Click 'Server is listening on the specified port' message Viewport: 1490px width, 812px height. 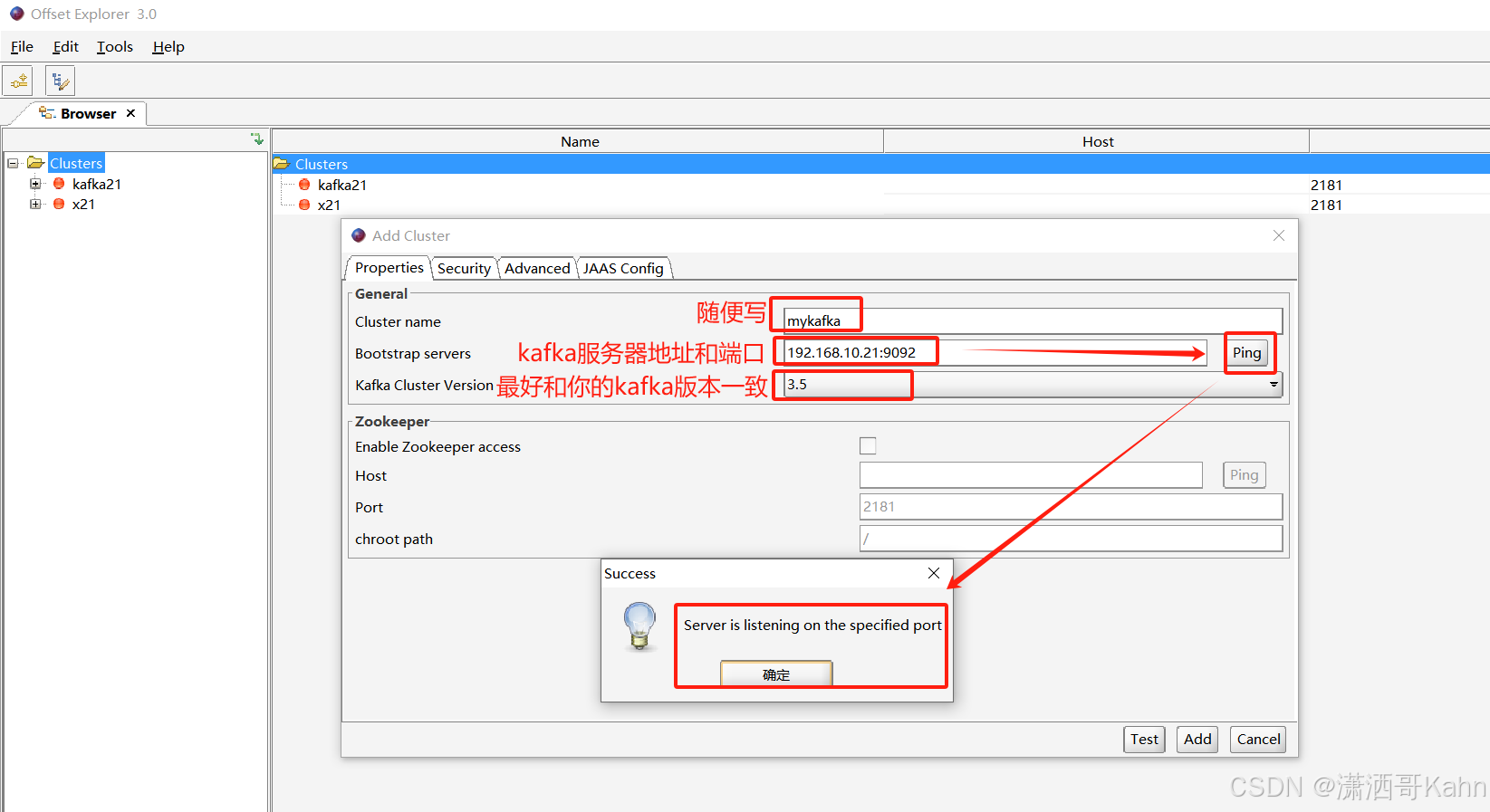click(812, 626)
